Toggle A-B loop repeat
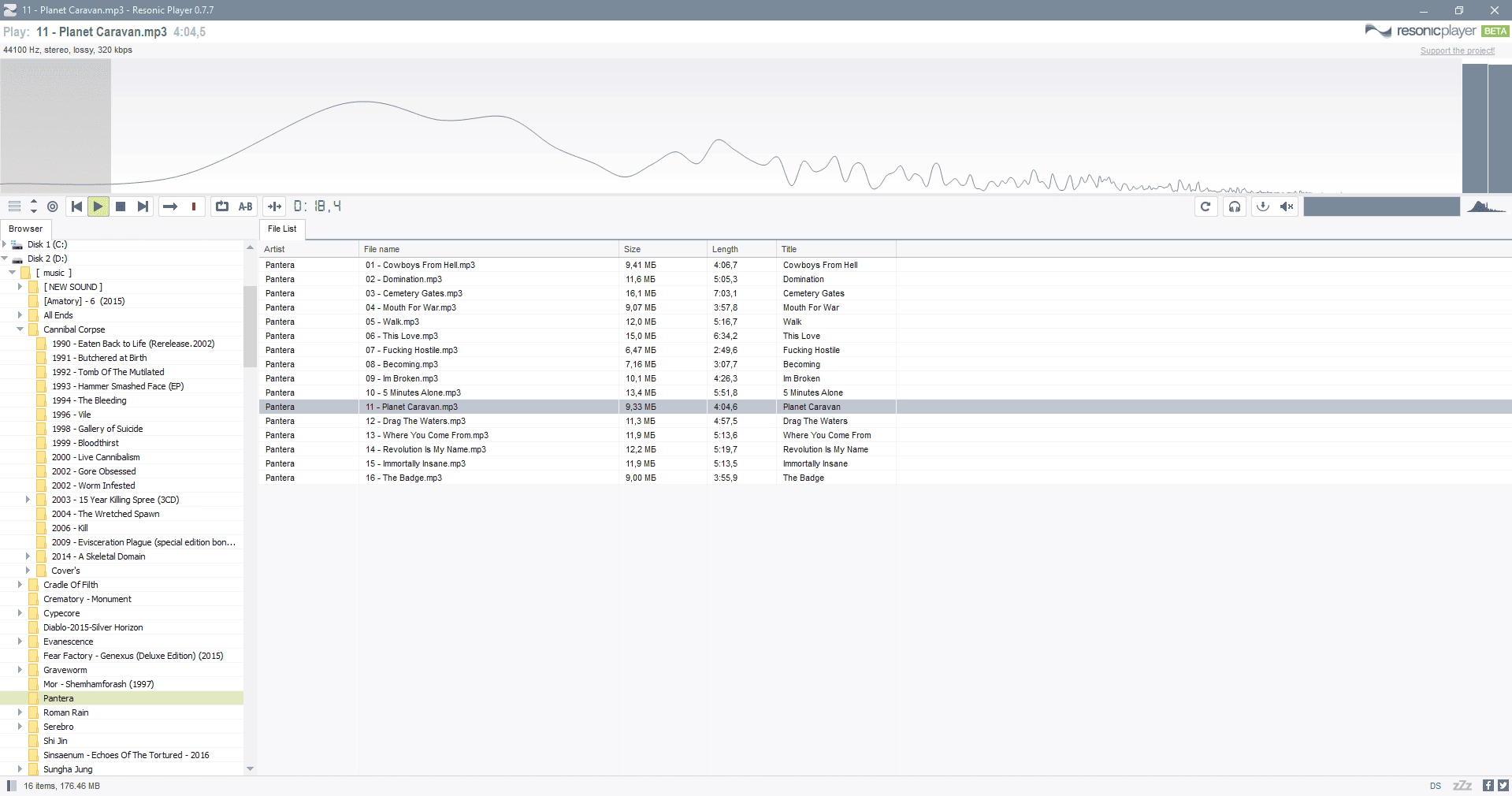 (246, 206)
